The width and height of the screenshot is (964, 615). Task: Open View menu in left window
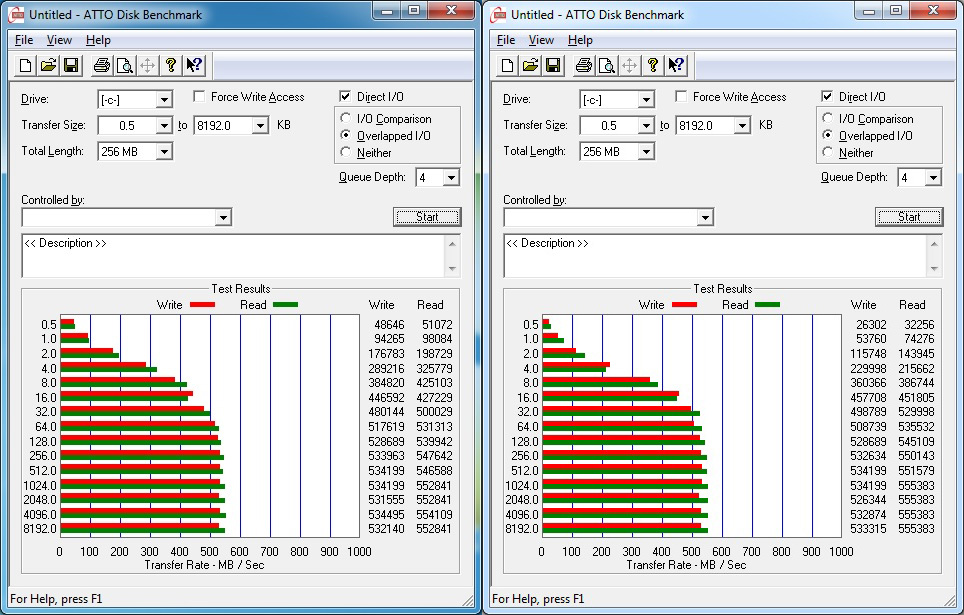(x=59, y=40)
